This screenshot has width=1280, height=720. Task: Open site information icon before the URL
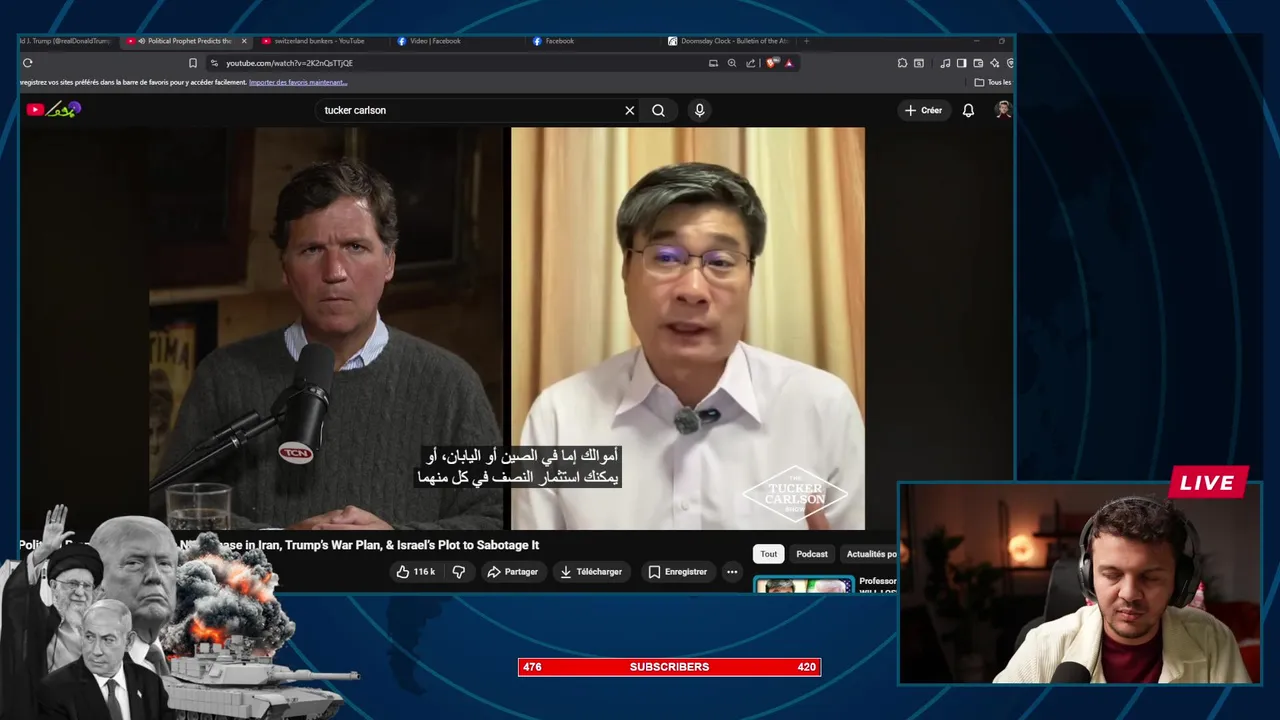click(214, 63)
